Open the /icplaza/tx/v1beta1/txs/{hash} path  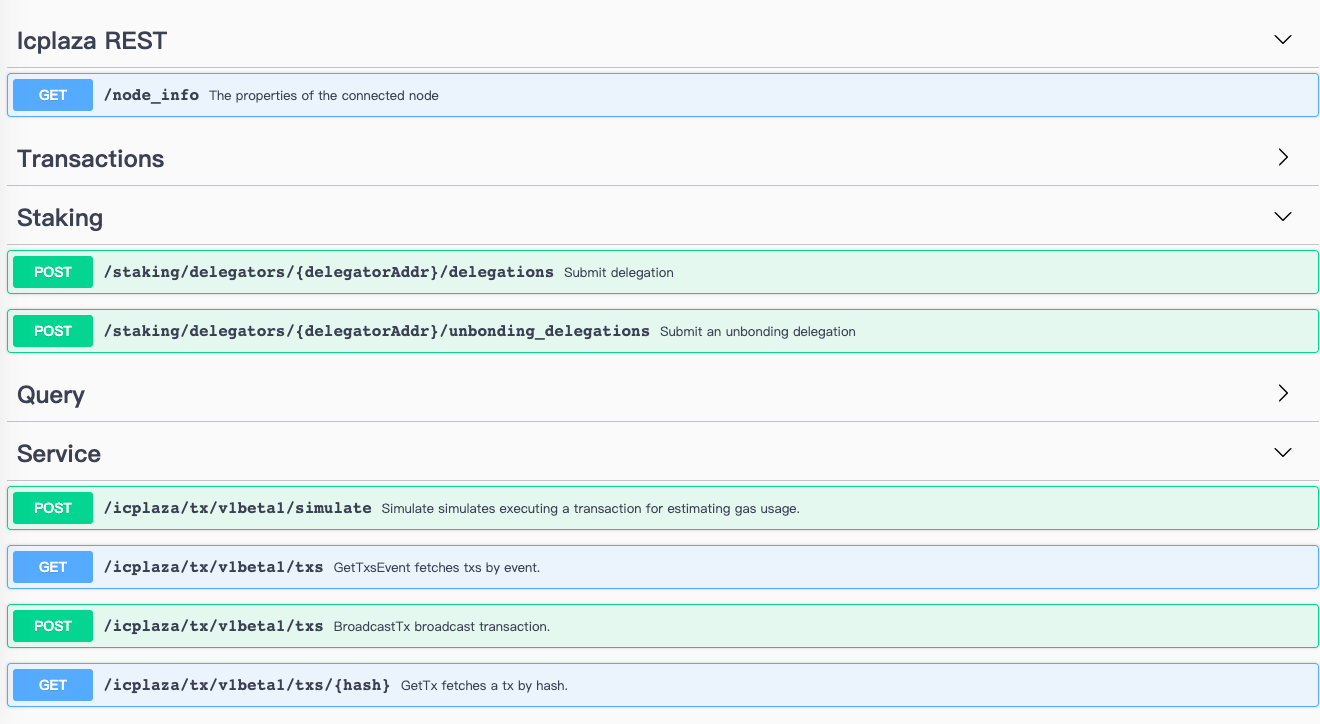click(247, 685)
